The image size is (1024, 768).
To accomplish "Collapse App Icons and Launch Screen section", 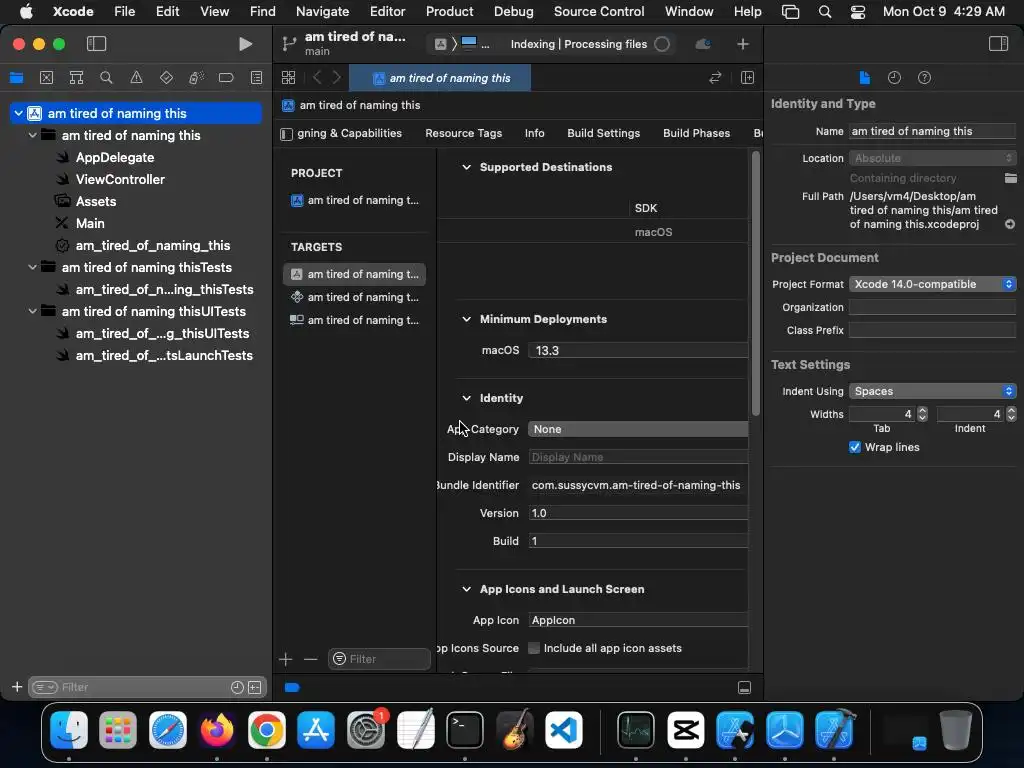I will click(466, 589).
